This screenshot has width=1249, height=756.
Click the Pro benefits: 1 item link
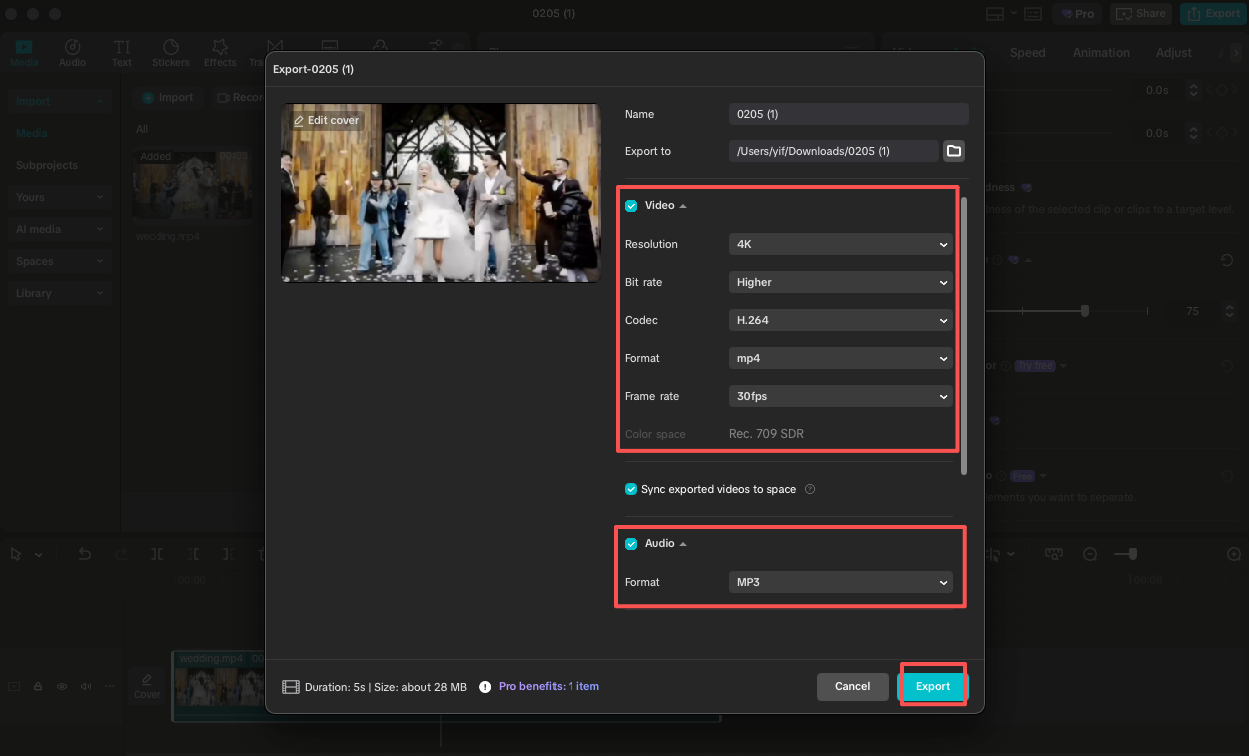548,686
